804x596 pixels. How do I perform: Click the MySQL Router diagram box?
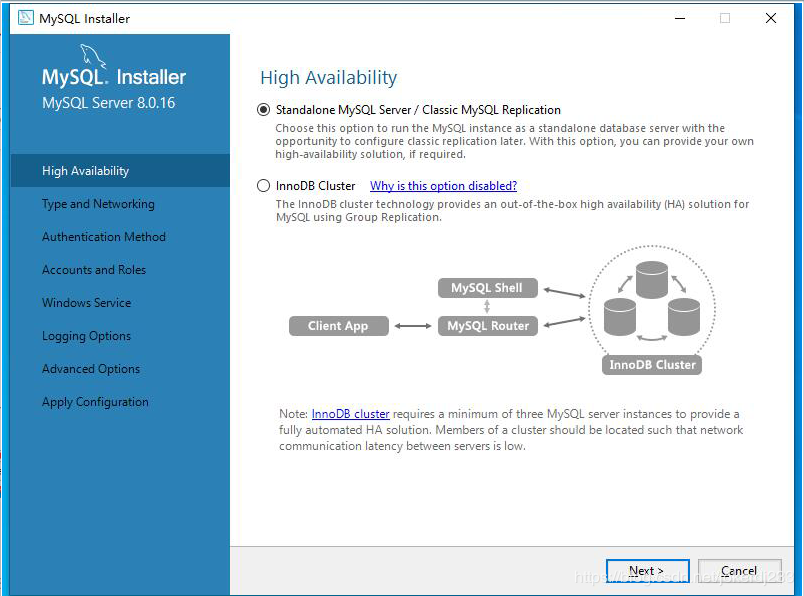tap(488, 326)
